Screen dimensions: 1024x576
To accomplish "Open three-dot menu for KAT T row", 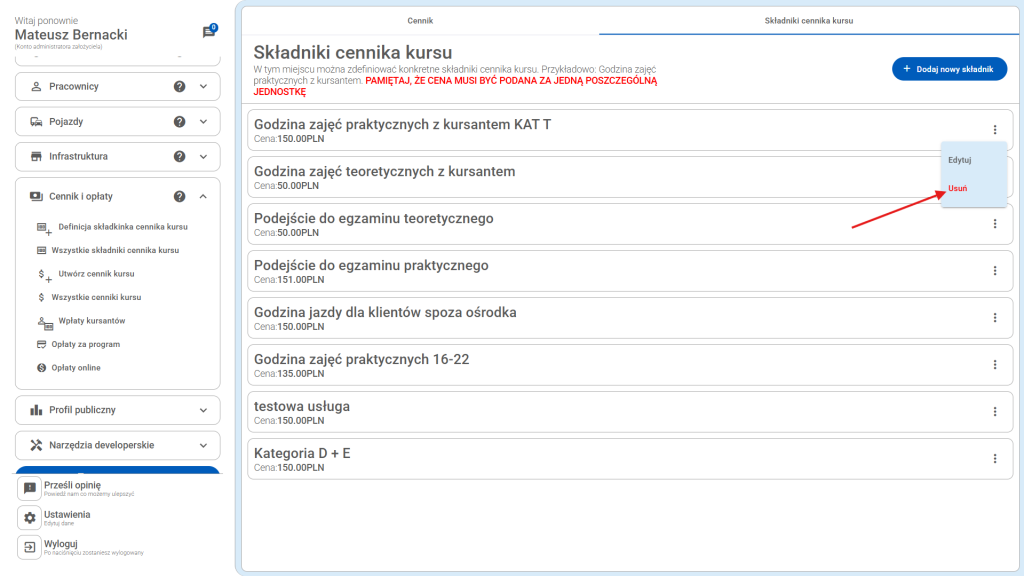I will [x=994, y=129].
